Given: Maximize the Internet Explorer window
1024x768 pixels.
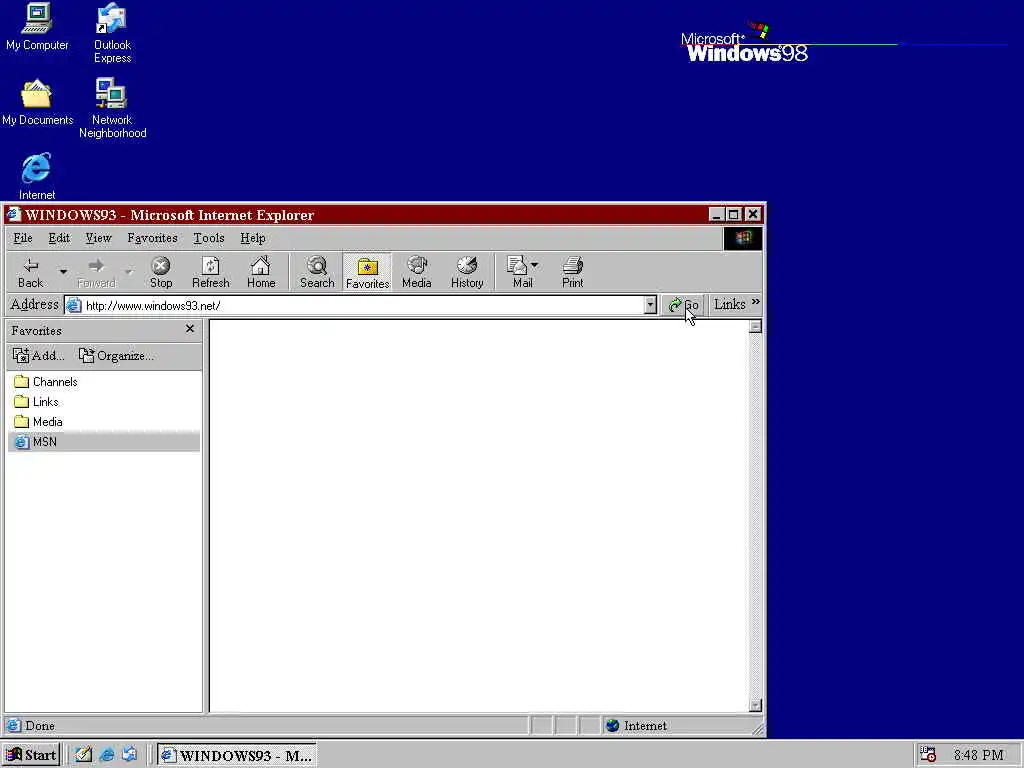Looking at the screenshot, I should tap(733, 214).
